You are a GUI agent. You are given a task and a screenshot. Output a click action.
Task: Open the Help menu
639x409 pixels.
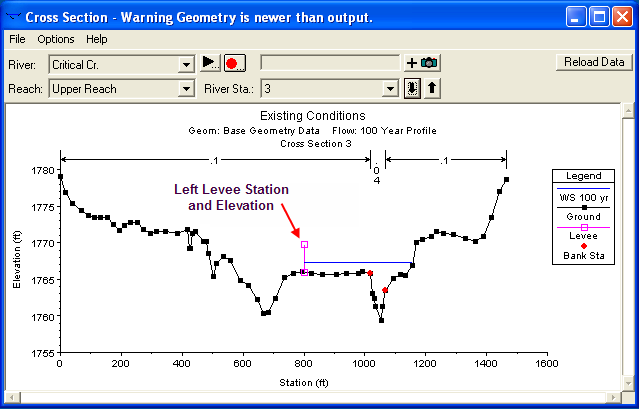click(x=97, y=39)
